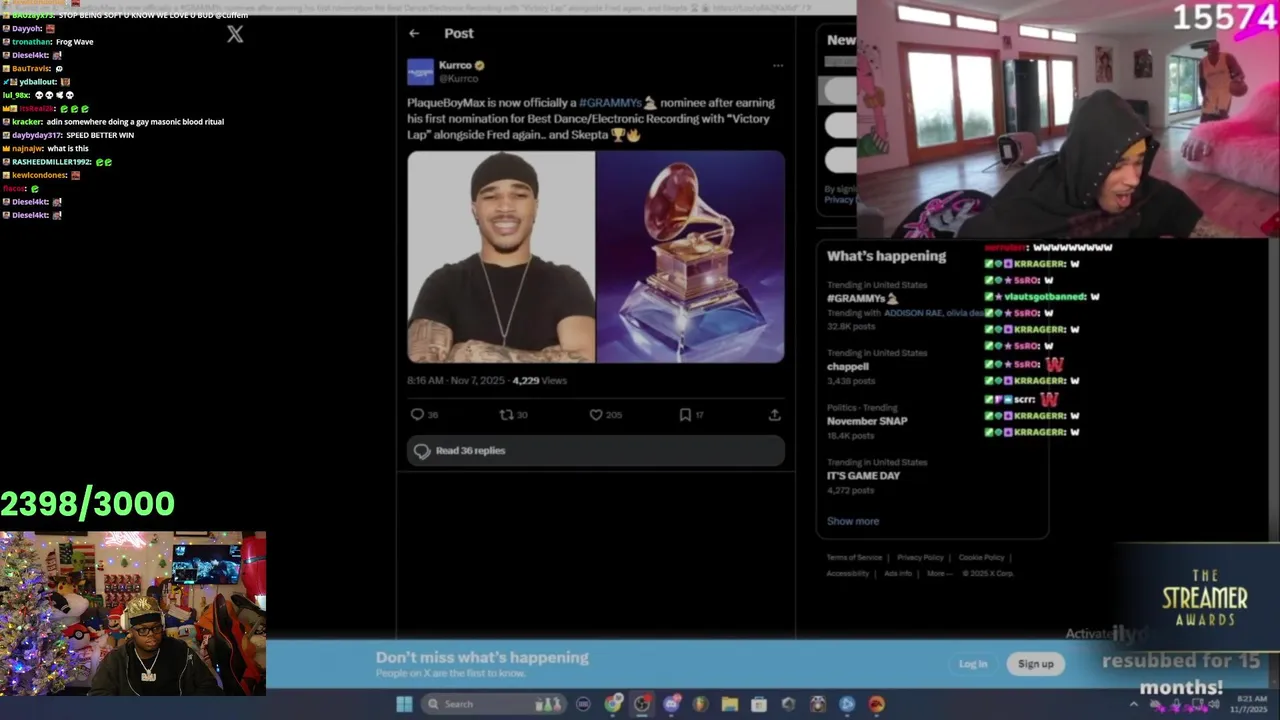Open the system volume icon
The image size is (1280, 720).
(x=1214, y=704)
